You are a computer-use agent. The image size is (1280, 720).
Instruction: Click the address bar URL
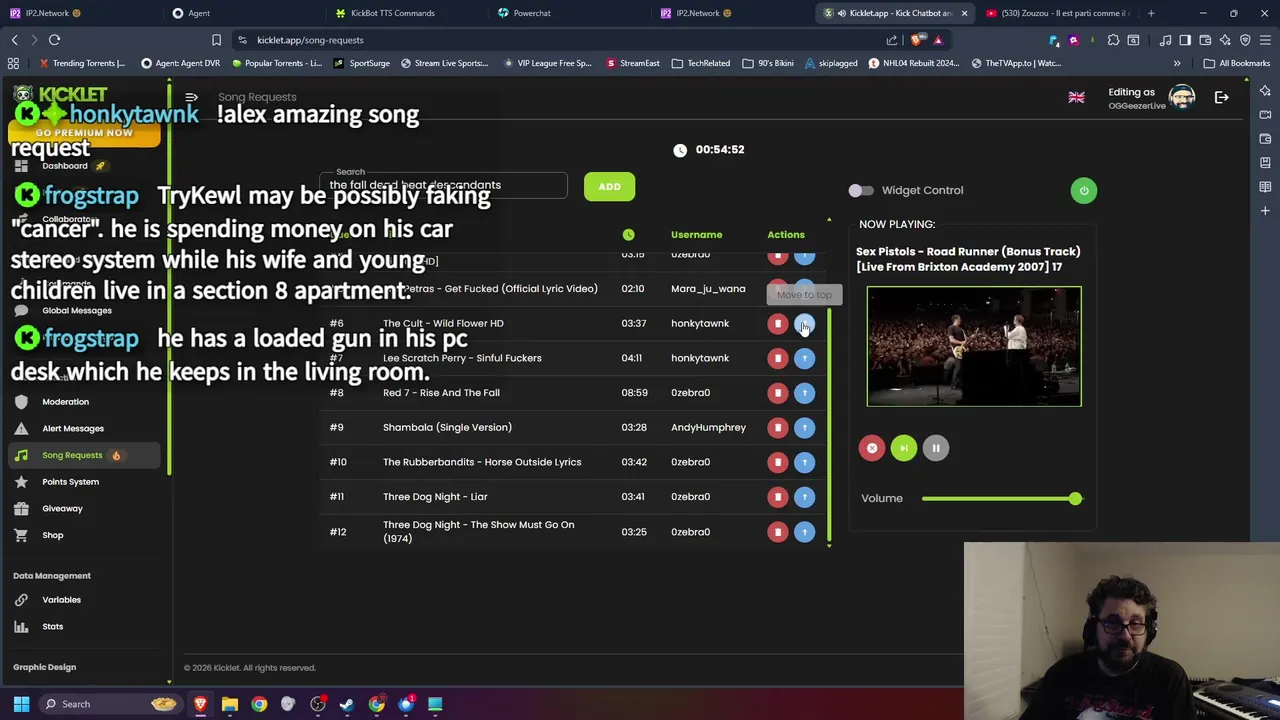(310, 40)
